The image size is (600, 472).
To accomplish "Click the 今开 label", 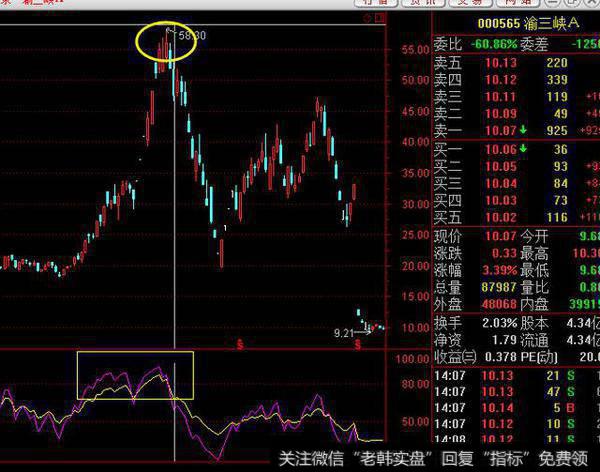I will coord(534,236).
